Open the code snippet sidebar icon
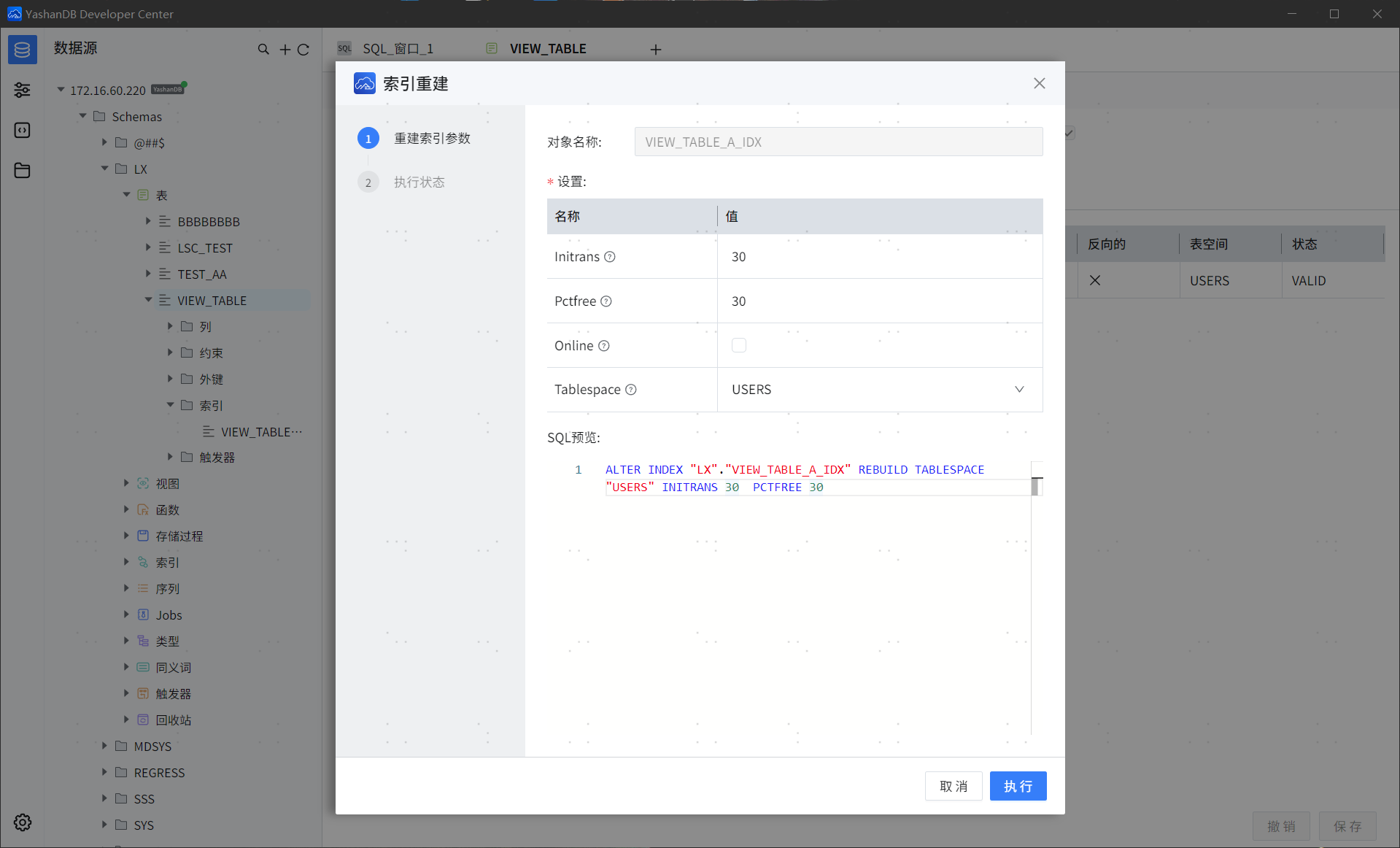The image size is (1400, 848). 22,131
